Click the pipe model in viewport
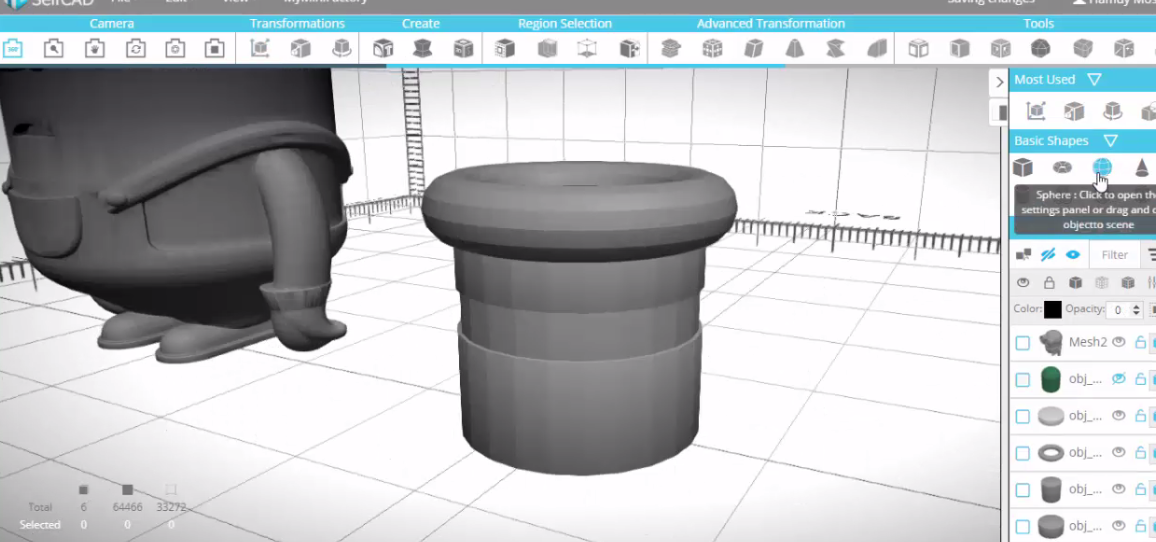This screenshot has width=1156, height=542. [x=579, y=317]
